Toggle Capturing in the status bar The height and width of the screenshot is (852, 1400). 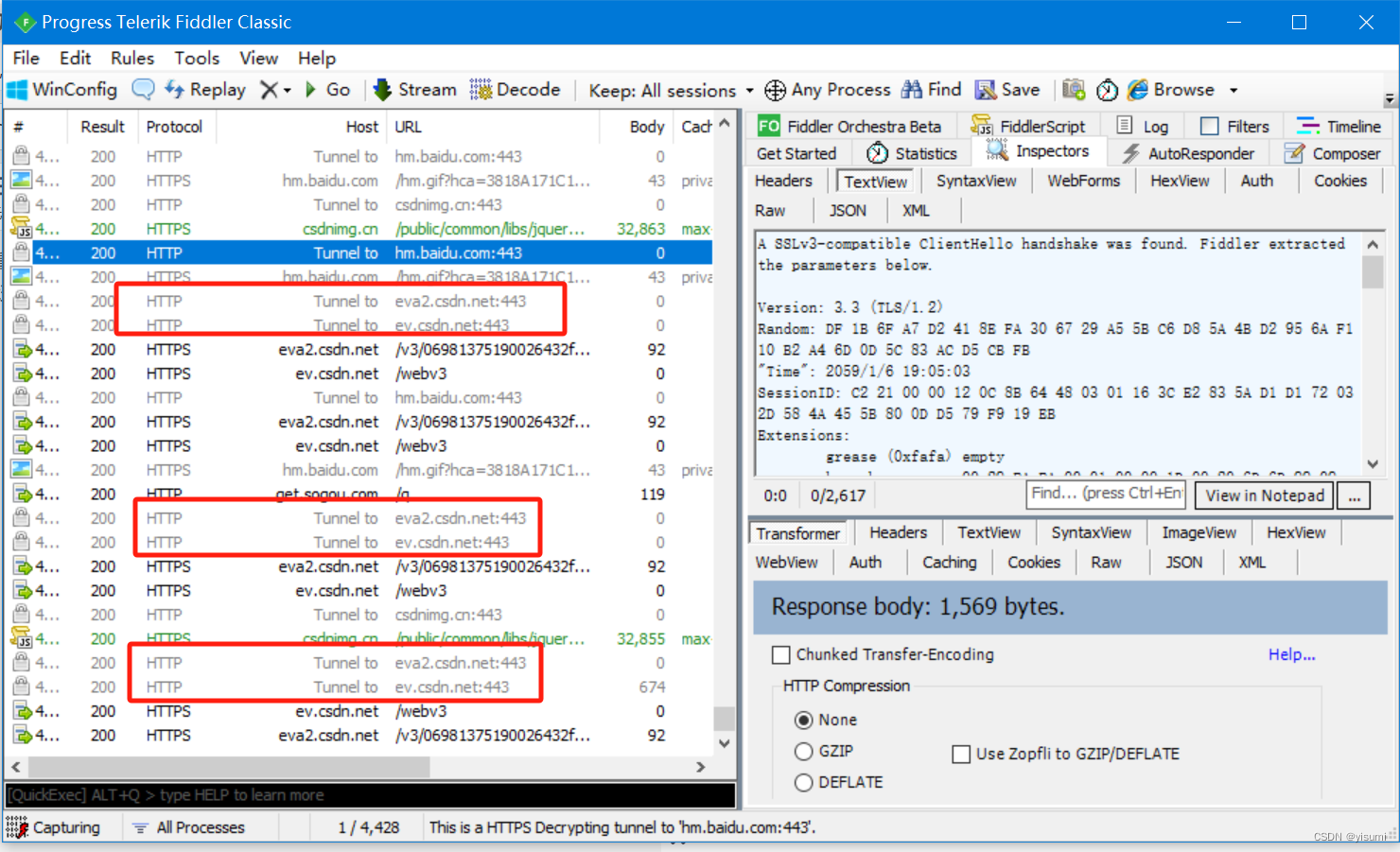(x=53, y=827)
